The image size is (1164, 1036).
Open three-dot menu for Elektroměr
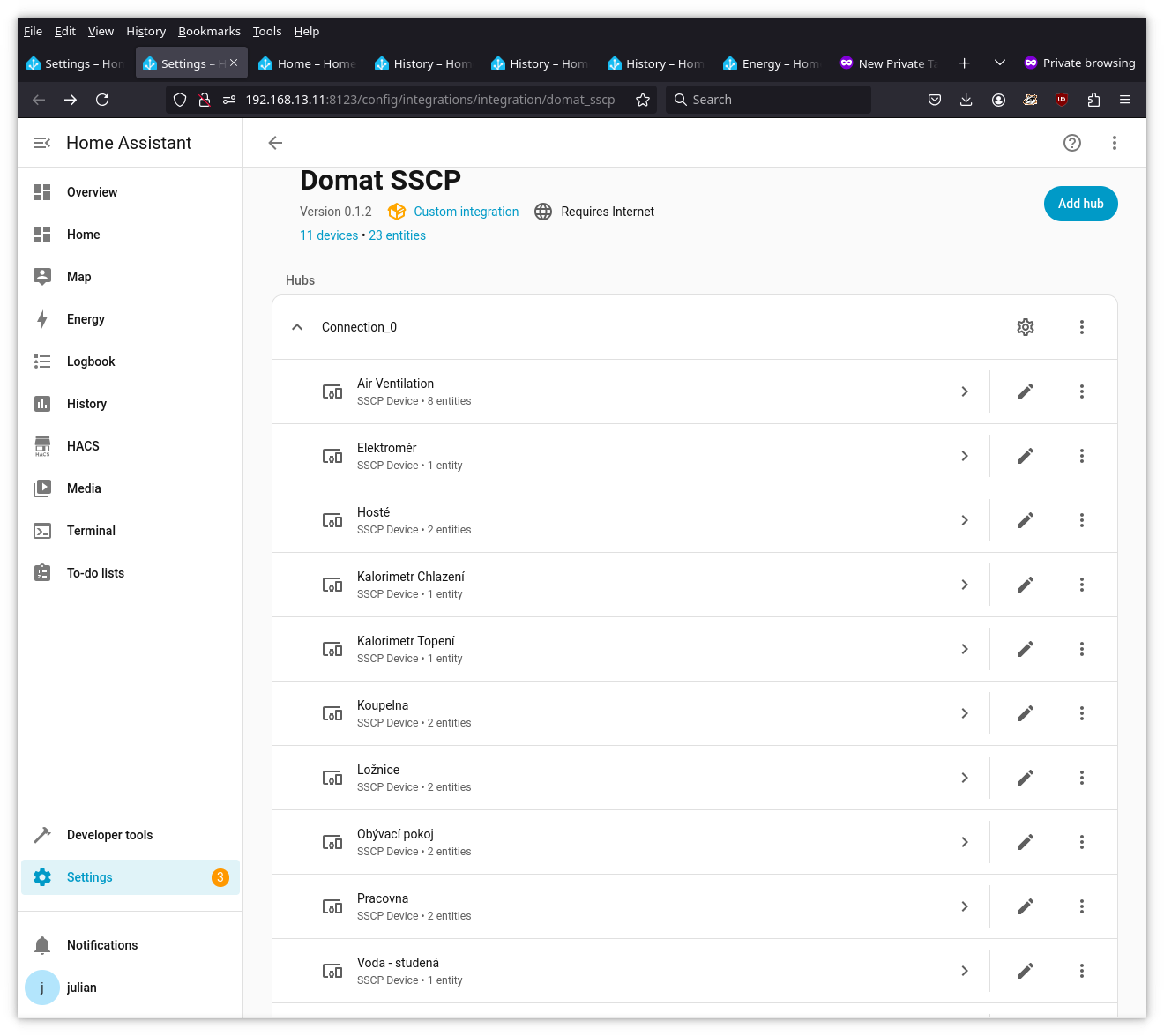[1082, 456]
